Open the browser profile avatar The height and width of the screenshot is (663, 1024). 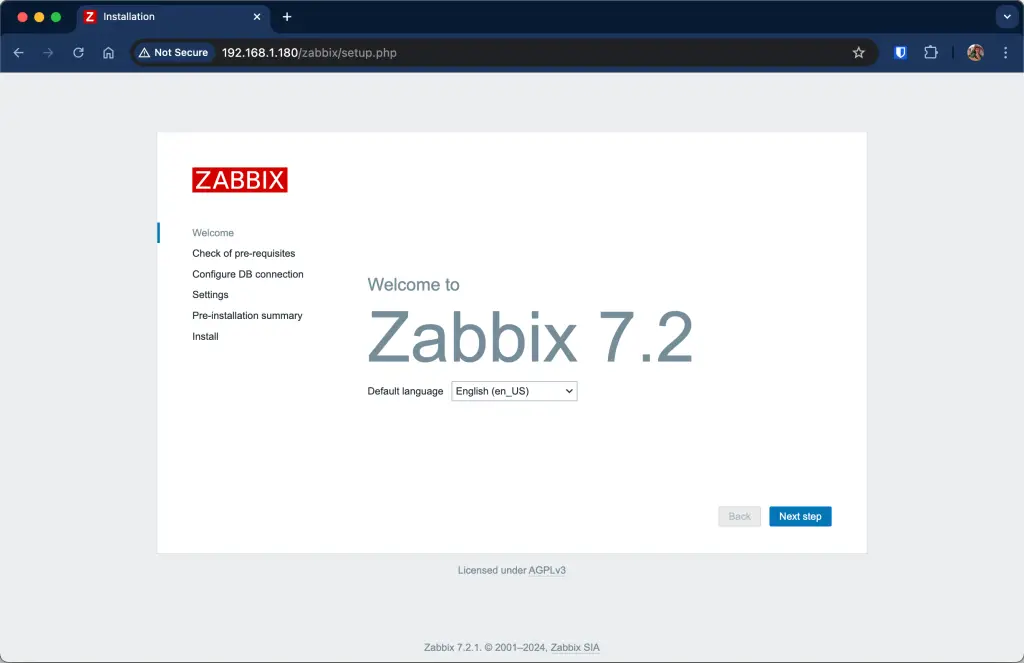[x=974, y=52]
